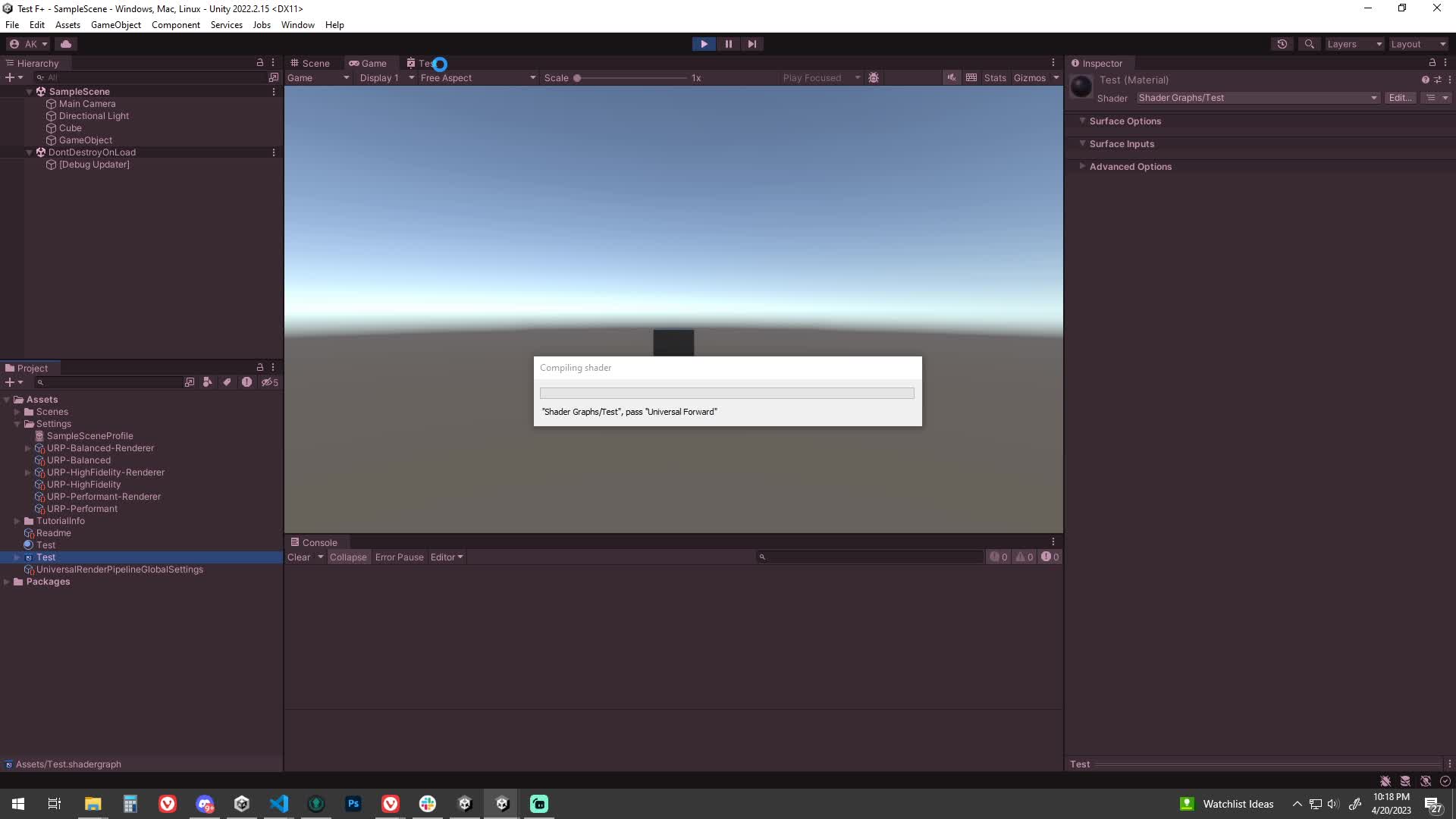Image resolution: width=1456 pixels, height=819 pixels.
Task: Click the Play button
Action: 704,44
